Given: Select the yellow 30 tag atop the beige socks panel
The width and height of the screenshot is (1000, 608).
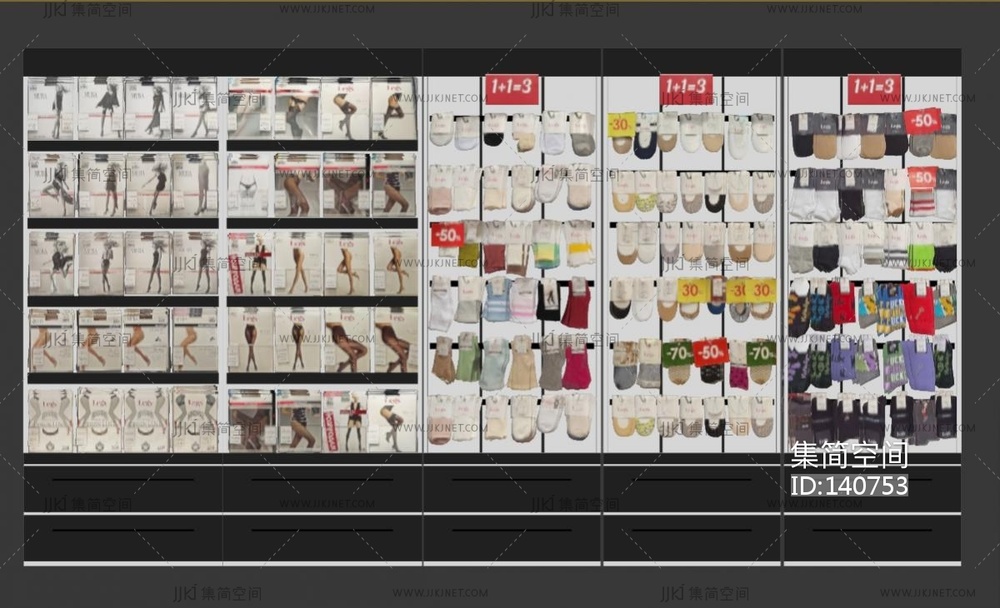Looking at the screenshot, I should 621,125.
